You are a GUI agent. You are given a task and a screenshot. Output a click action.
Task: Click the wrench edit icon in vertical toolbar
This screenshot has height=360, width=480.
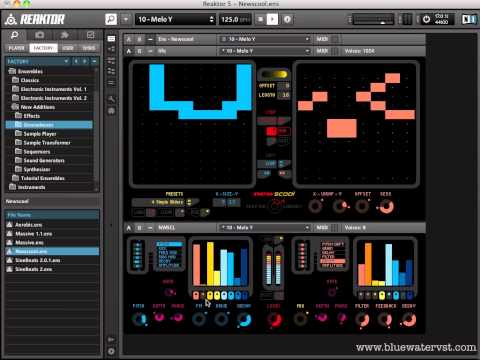click(111, 99)
